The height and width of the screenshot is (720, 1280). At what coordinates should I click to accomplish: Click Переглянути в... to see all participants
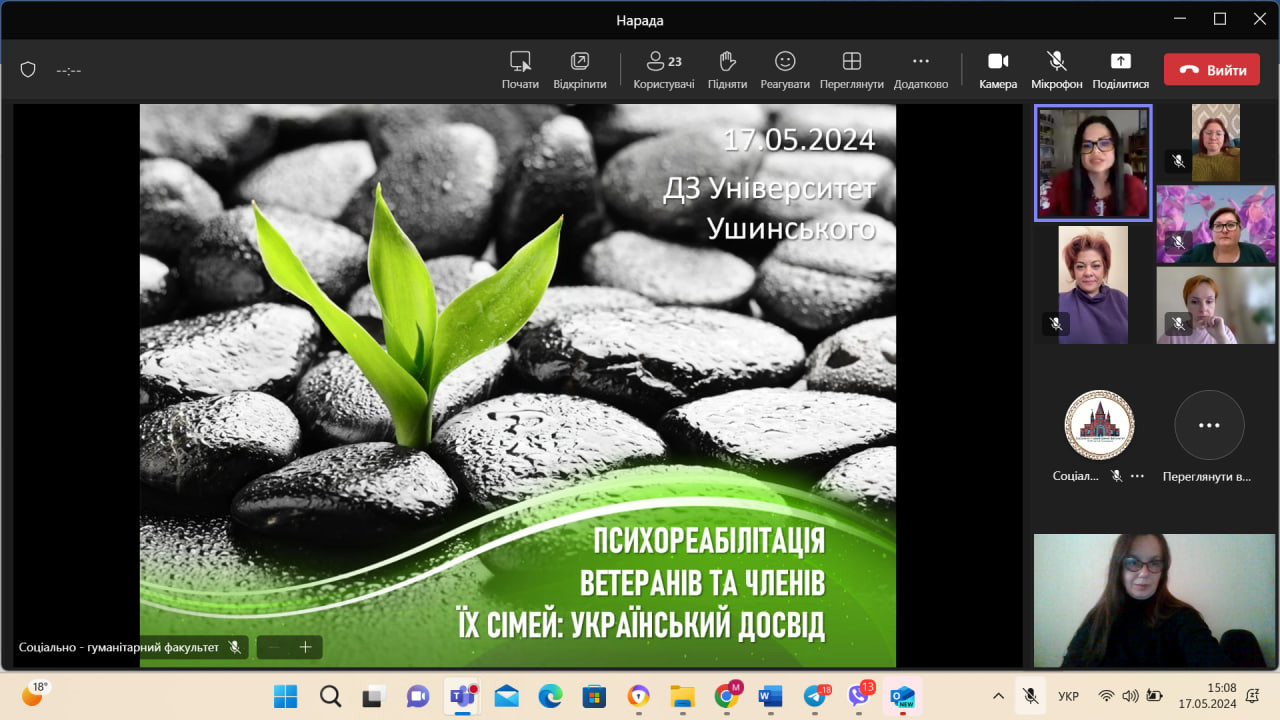point(1209,425)
